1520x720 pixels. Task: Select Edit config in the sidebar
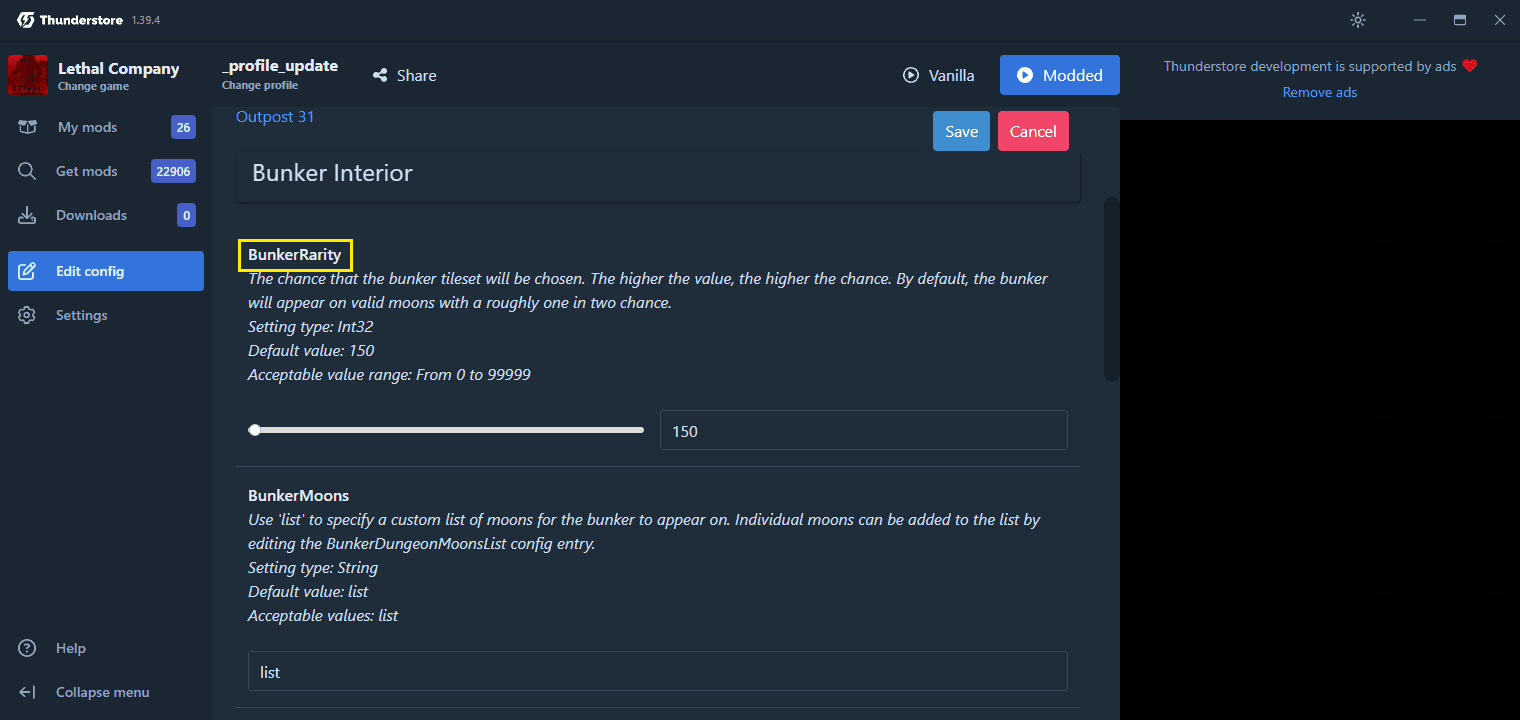[106, 271]
